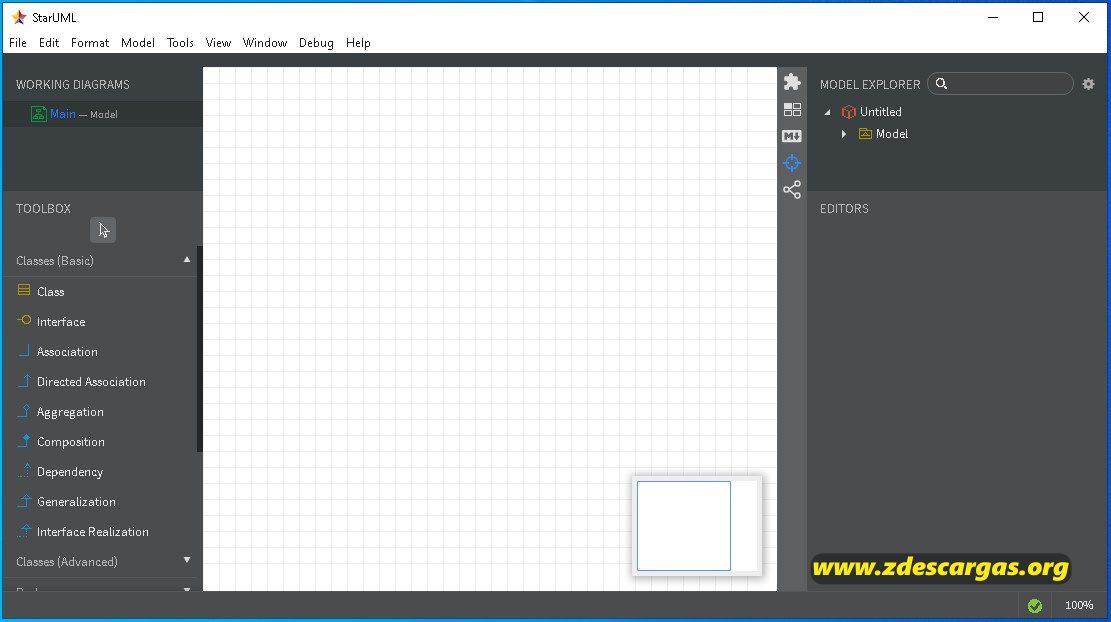
Task: Open the Edit menu
Action: [49, 43]
